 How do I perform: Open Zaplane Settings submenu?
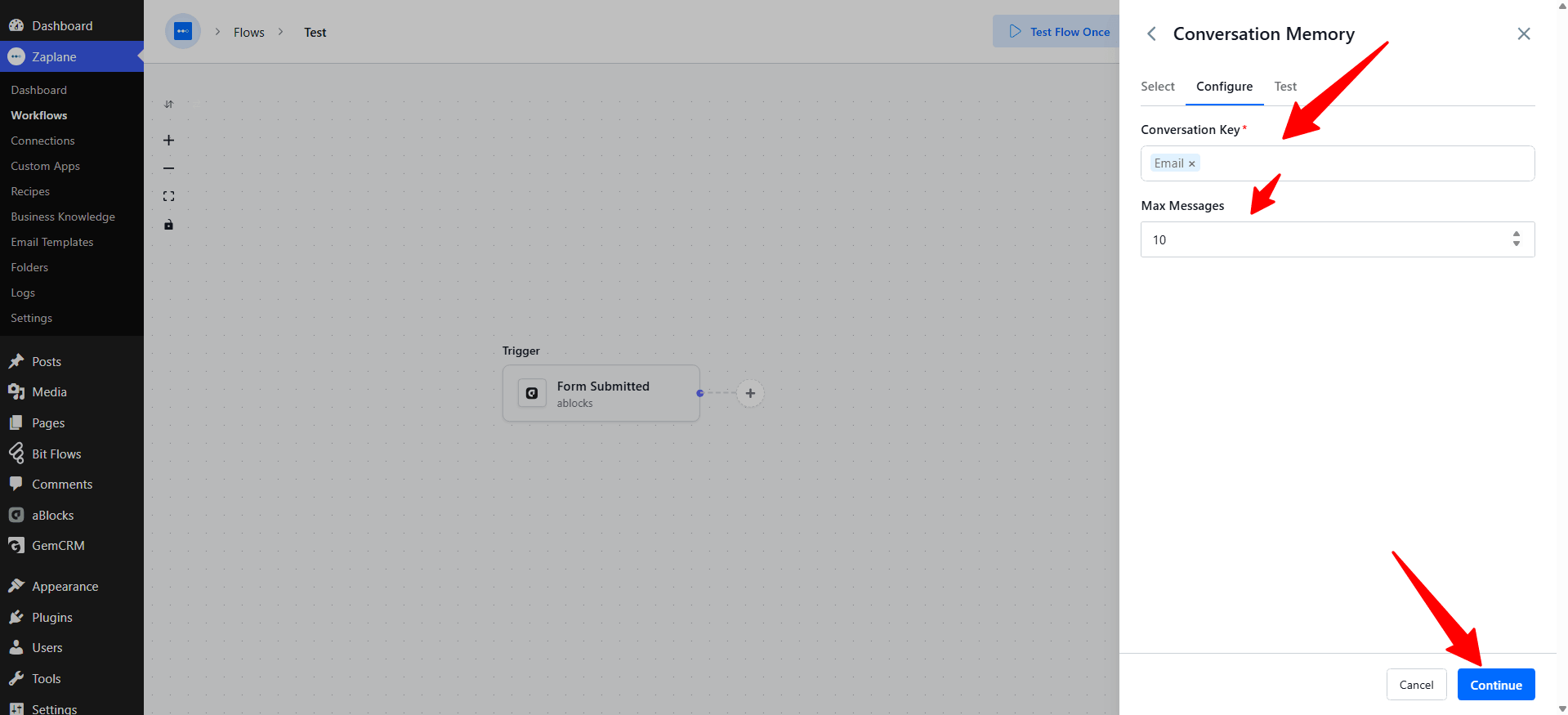click(x=32, y=318)
